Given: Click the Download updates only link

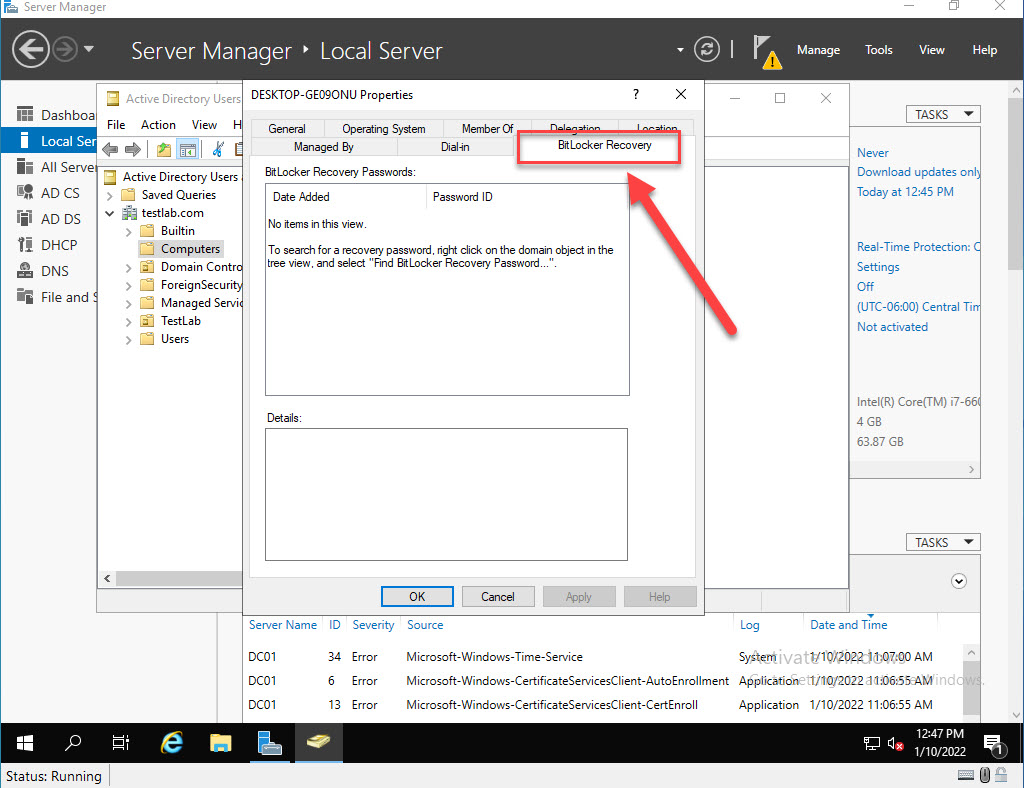Looking at the screenshot, I should pyautogui.click(x=918, y=172).
